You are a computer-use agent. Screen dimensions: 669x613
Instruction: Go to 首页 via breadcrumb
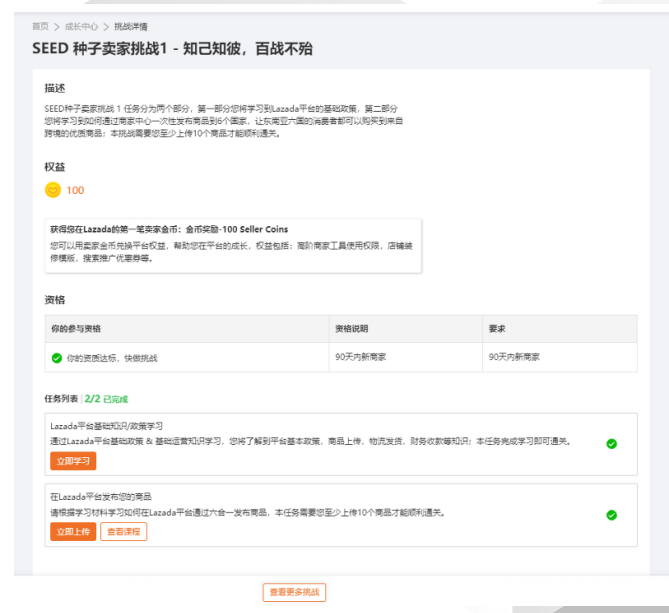(x=40, y=26)
